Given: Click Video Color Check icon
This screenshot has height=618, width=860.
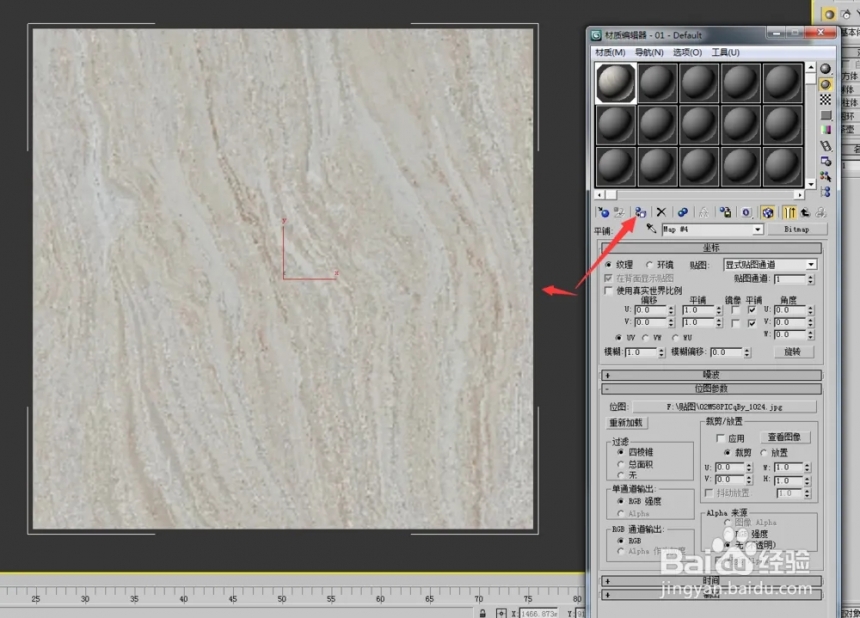Looking at the screenshot, I should point(825,130).
